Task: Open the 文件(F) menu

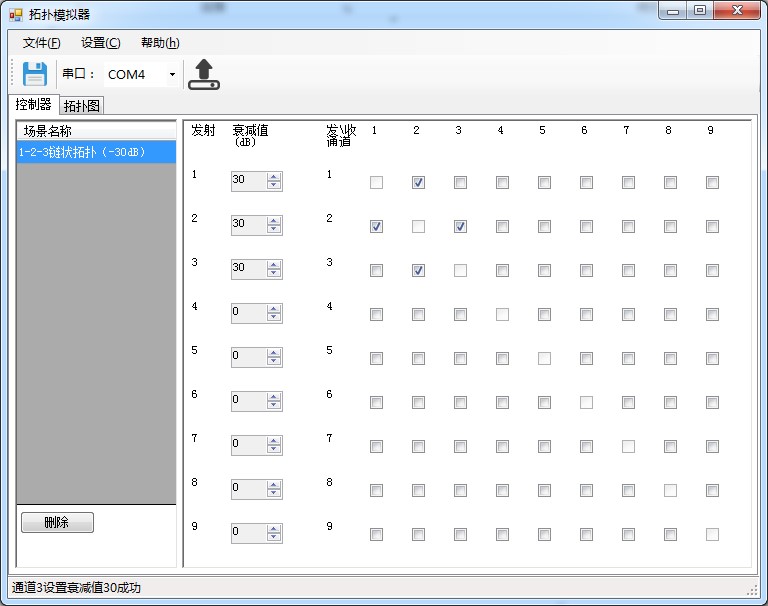Action: click(41, 43)
